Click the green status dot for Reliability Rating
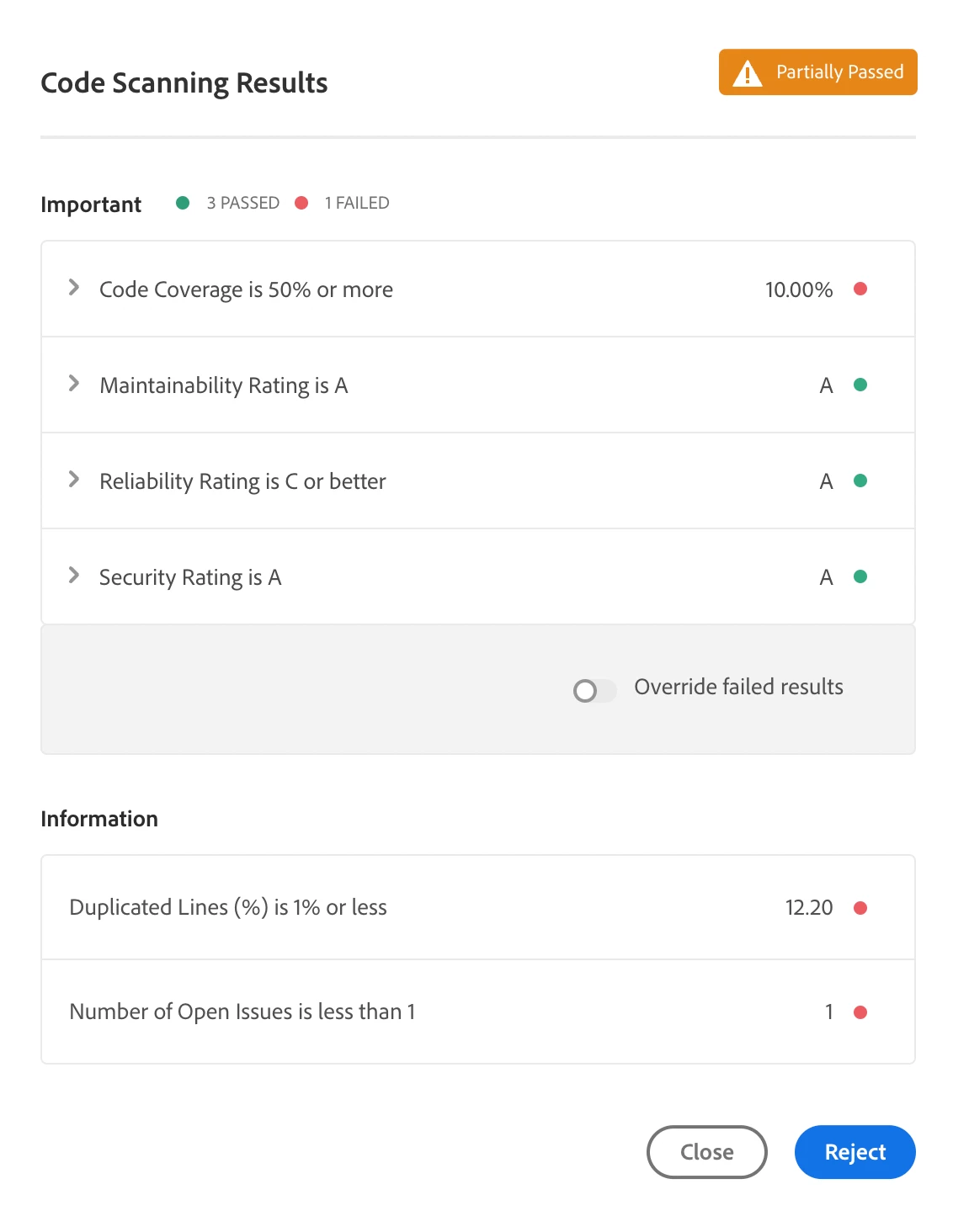The width and height of the screenshot is (953, 1232). (860, 481)
